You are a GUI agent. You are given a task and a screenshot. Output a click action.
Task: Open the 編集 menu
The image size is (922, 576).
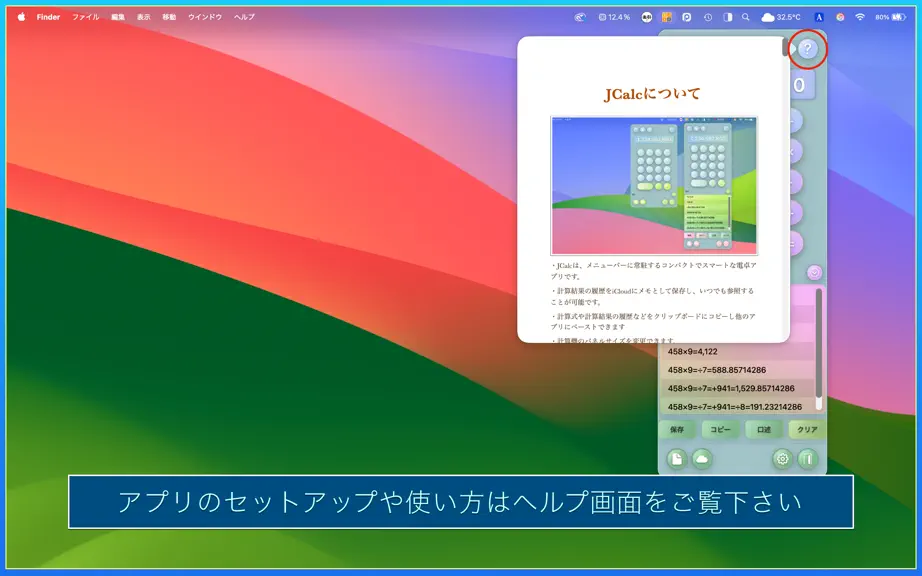(118, 17)
